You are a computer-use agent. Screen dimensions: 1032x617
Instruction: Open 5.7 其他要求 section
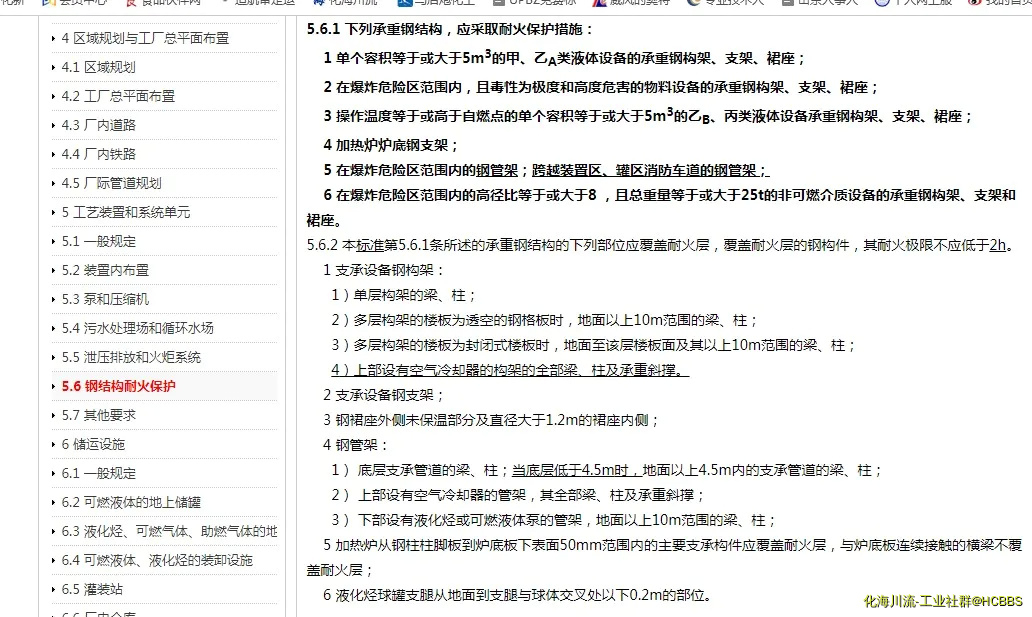tap(98, 415)
